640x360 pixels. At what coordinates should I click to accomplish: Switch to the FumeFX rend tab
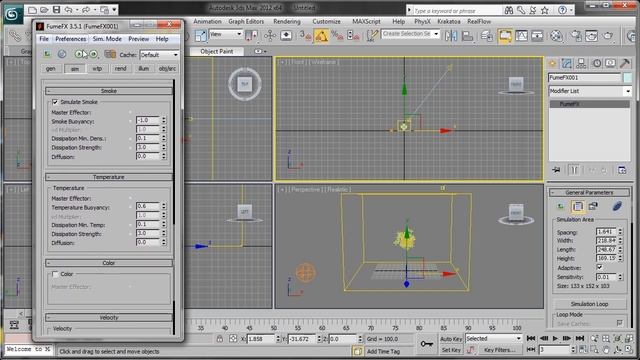pyautogui.click(x=120, y=69)
